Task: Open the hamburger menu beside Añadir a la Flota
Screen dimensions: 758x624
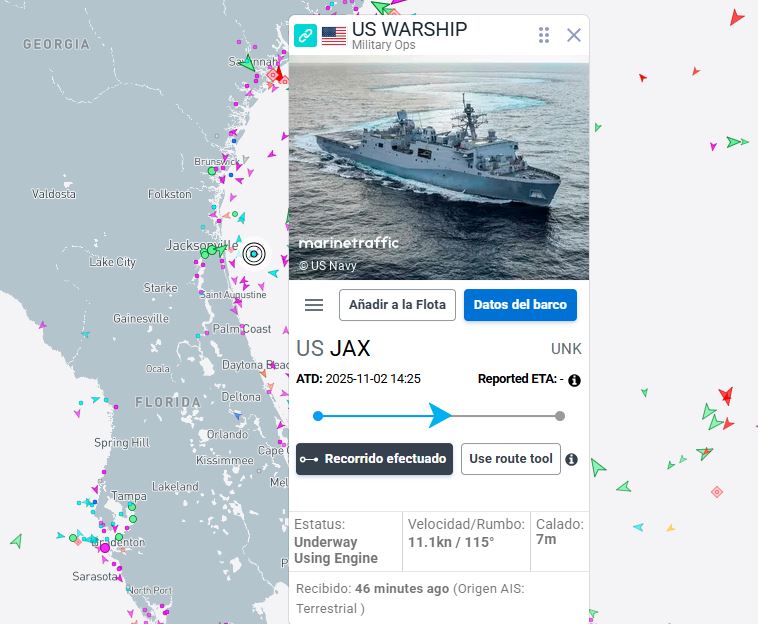Action: (314, 305)
